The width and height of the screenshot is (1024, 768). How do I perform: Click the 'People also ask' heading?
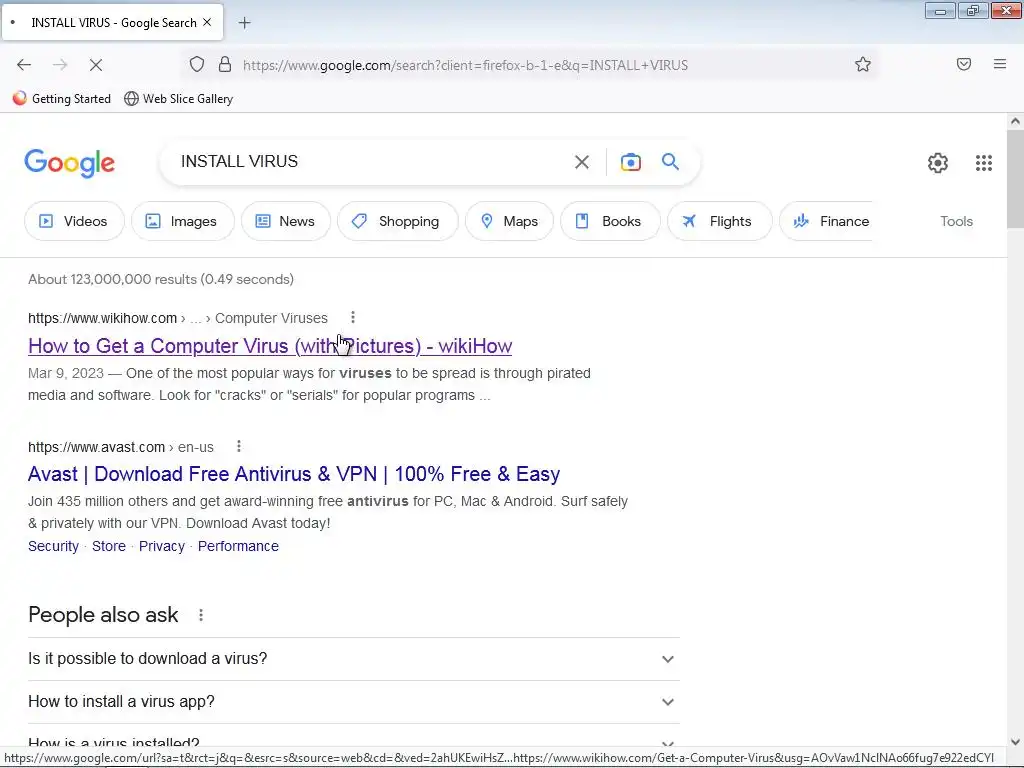pos(103,615)
